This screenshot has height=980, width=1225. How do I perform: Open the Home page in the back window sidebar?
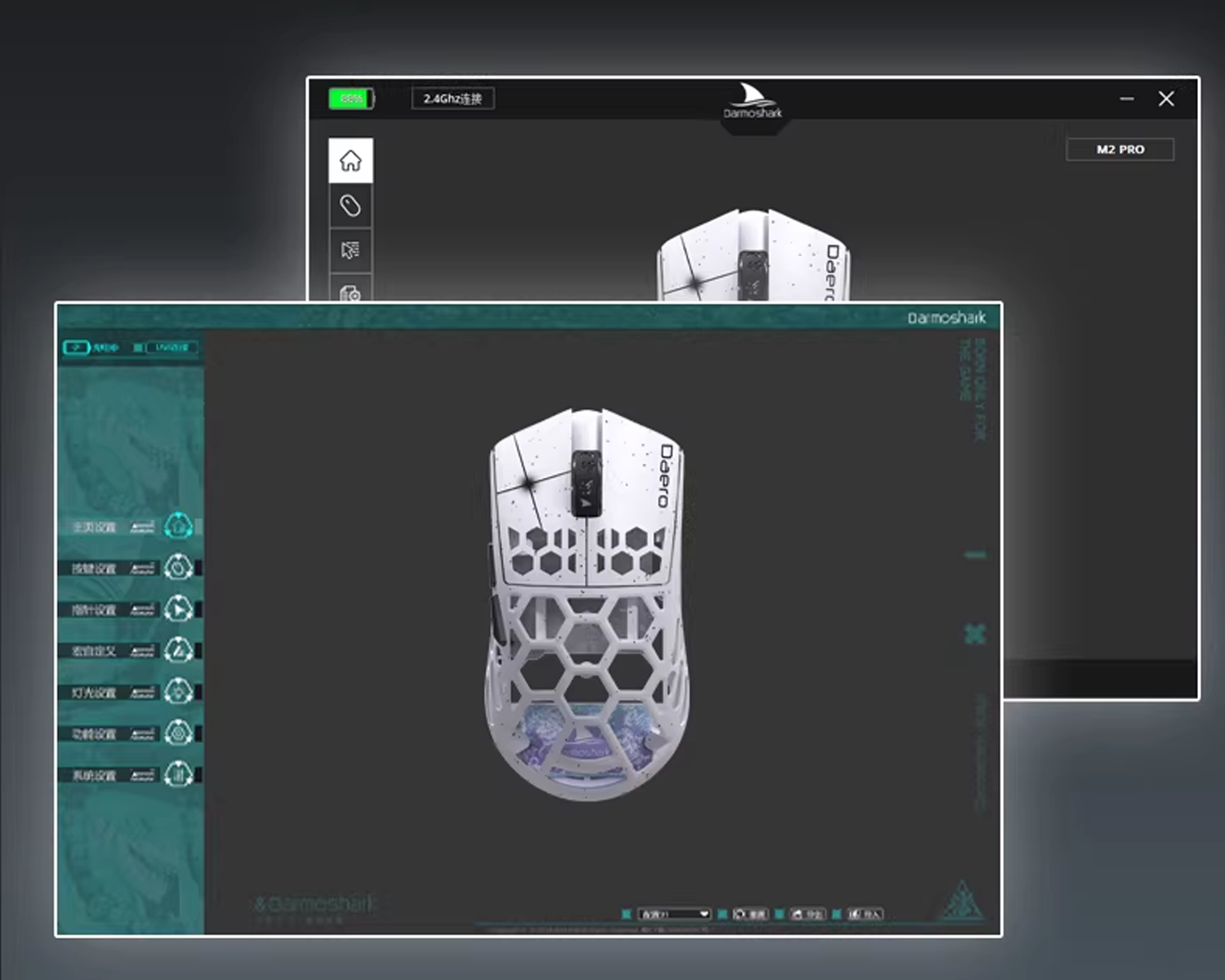click(350, 161)
